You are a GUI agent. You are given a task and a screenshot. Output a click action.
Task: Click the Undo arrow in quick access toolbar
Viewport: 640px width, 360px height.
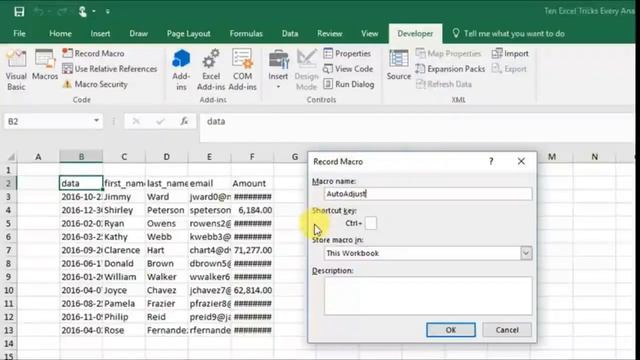pyautogui.click(x=39, y=11)
